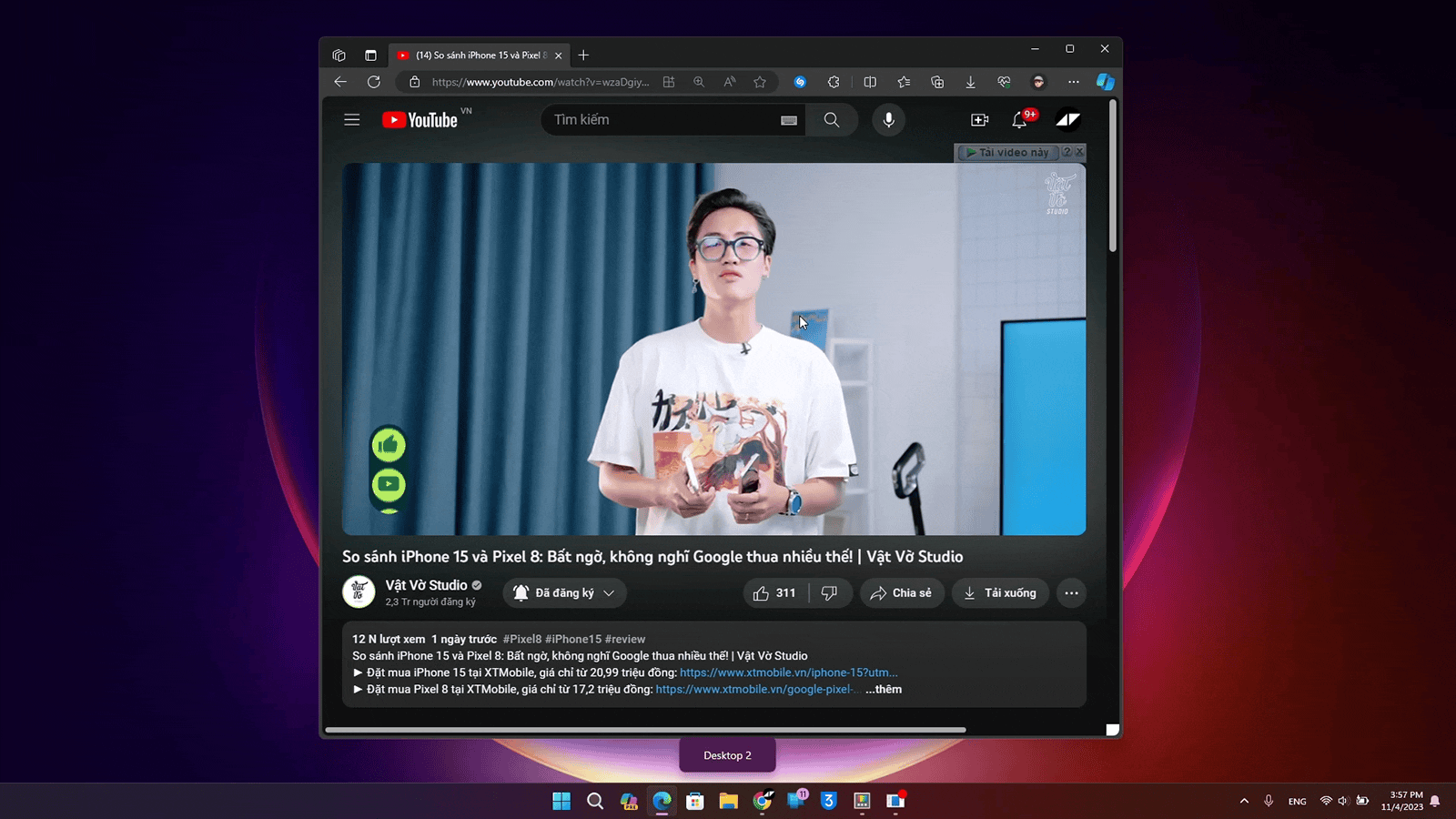The height and width of the screenshot is (819, 1456).
Task: Add this page to favorites star
Action: coord(760,82)
